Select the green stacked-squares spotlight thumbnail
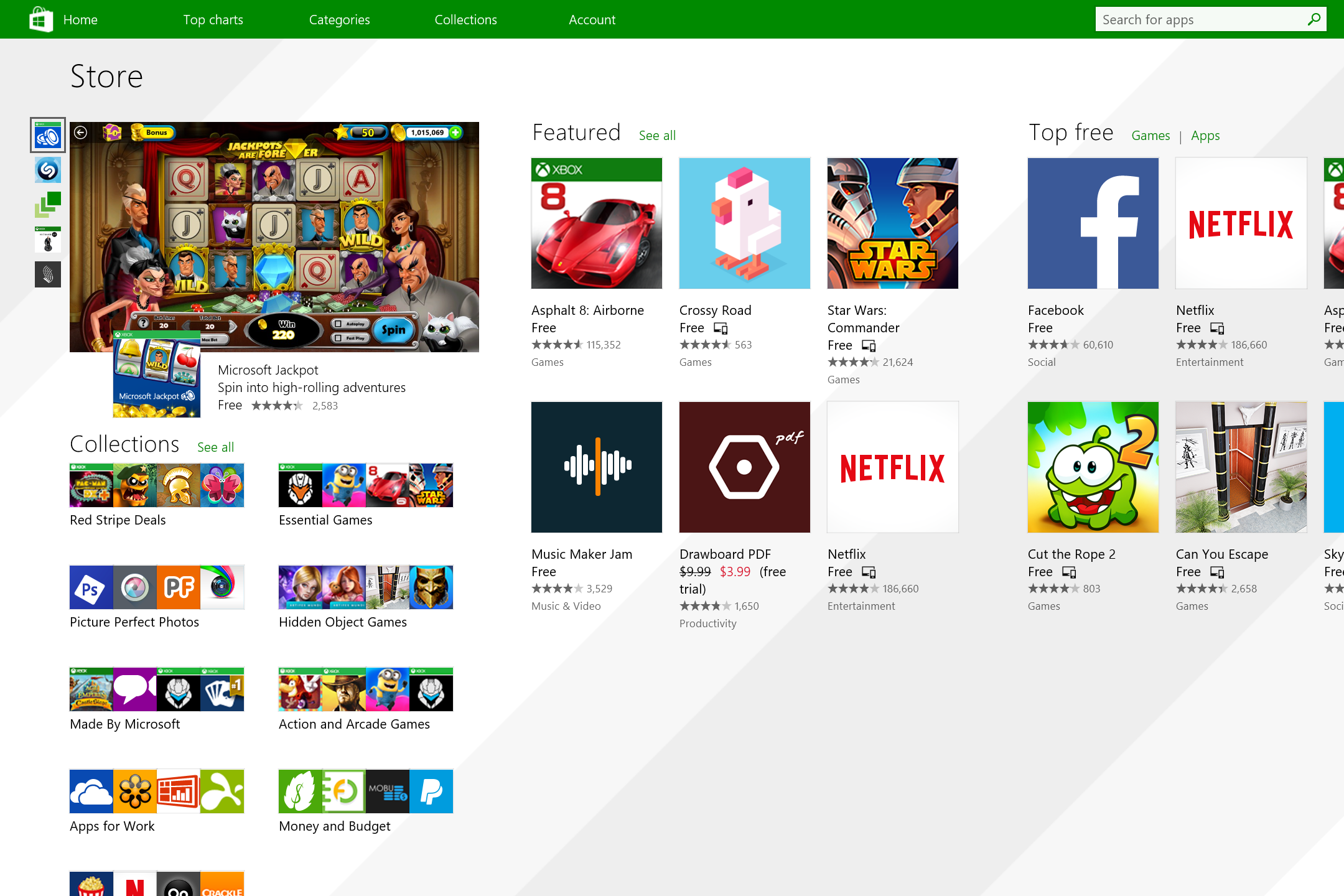 pyautogui.click(x=48, y=205)
